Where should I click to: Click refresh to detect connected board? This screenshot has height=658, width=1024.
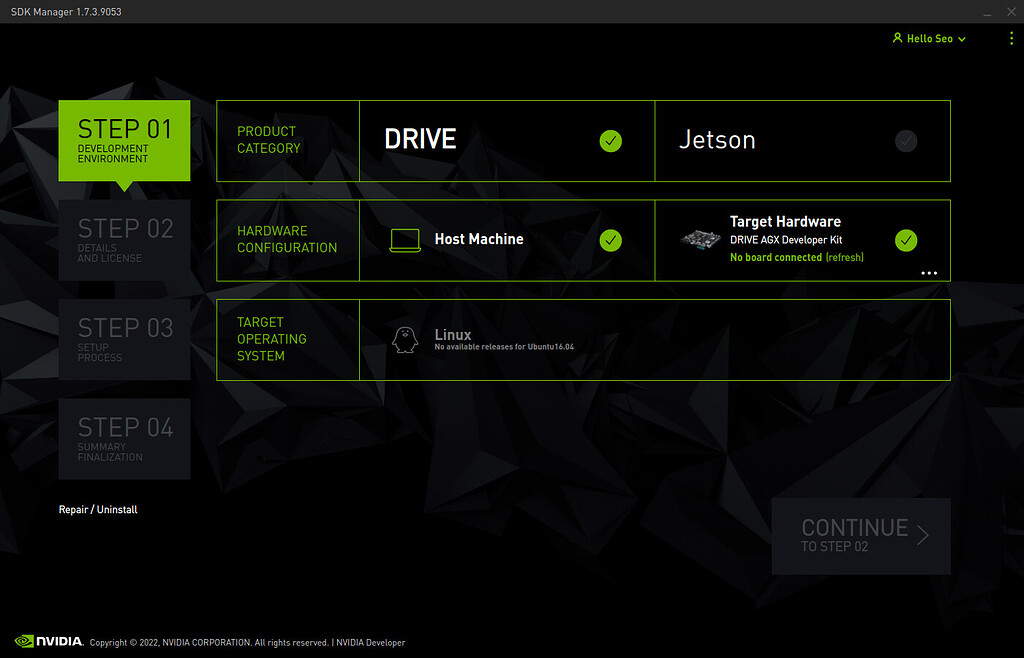(x=845, y=257)
